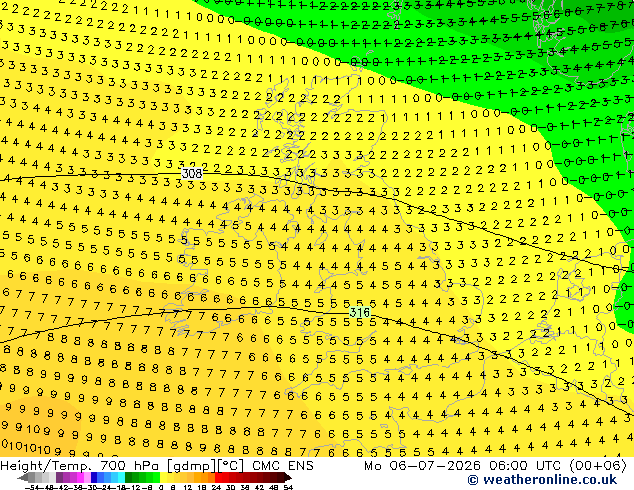
Task: Click the '-54' scale value on the legend
Action: click(x=32, y=487)
